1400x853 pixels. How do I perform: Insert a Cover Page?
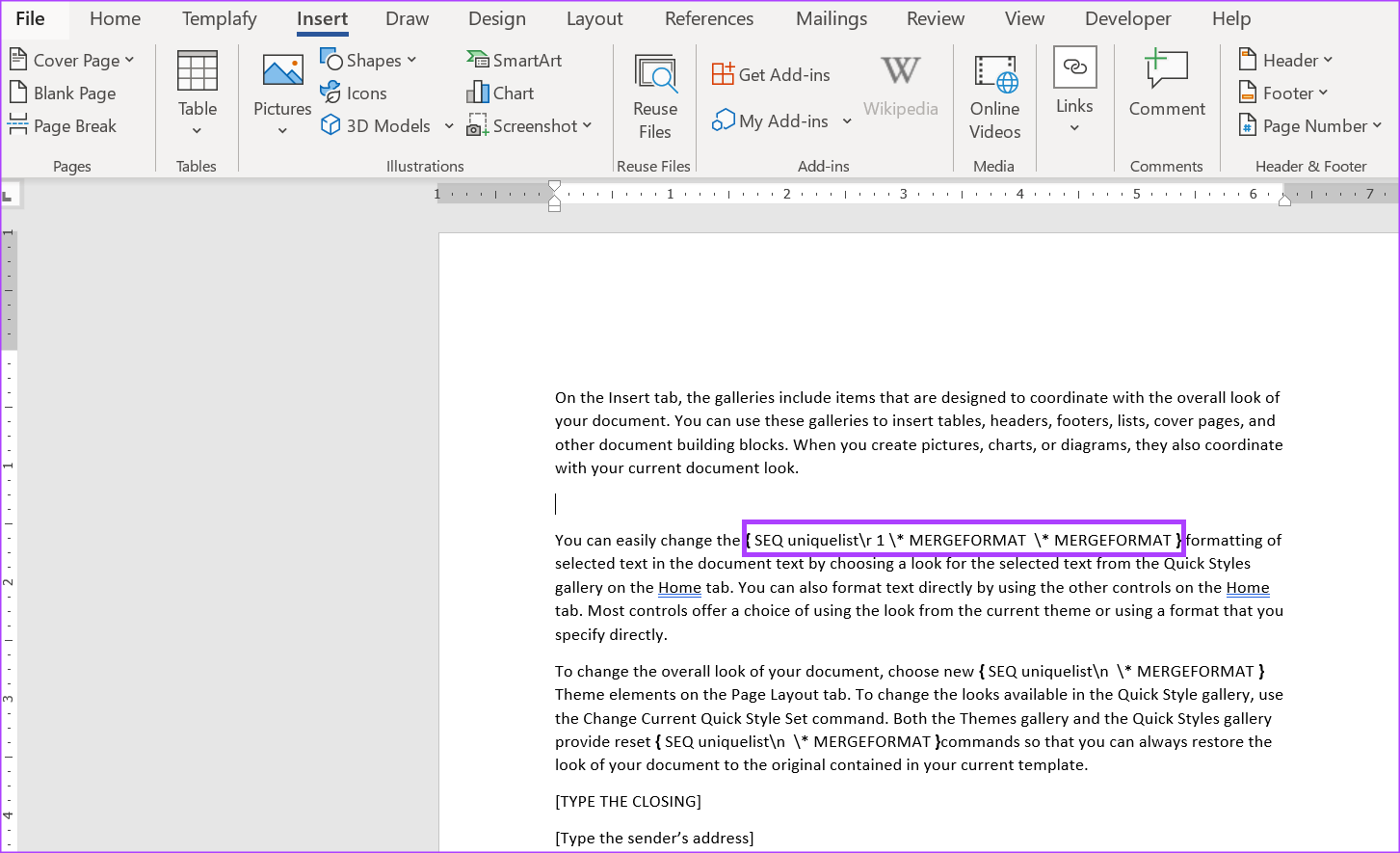[x=72, y=60]
